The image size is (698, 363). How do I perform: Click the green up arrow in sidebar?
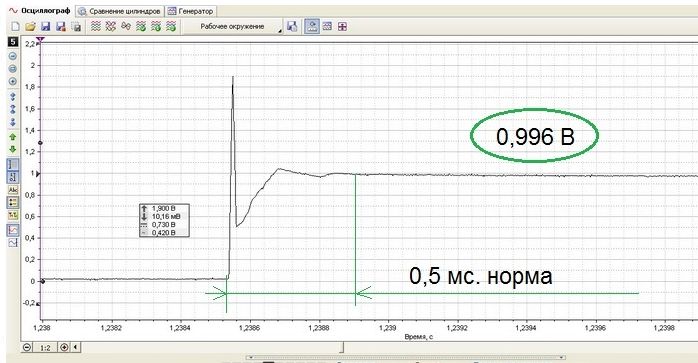[x=13, y=137]
